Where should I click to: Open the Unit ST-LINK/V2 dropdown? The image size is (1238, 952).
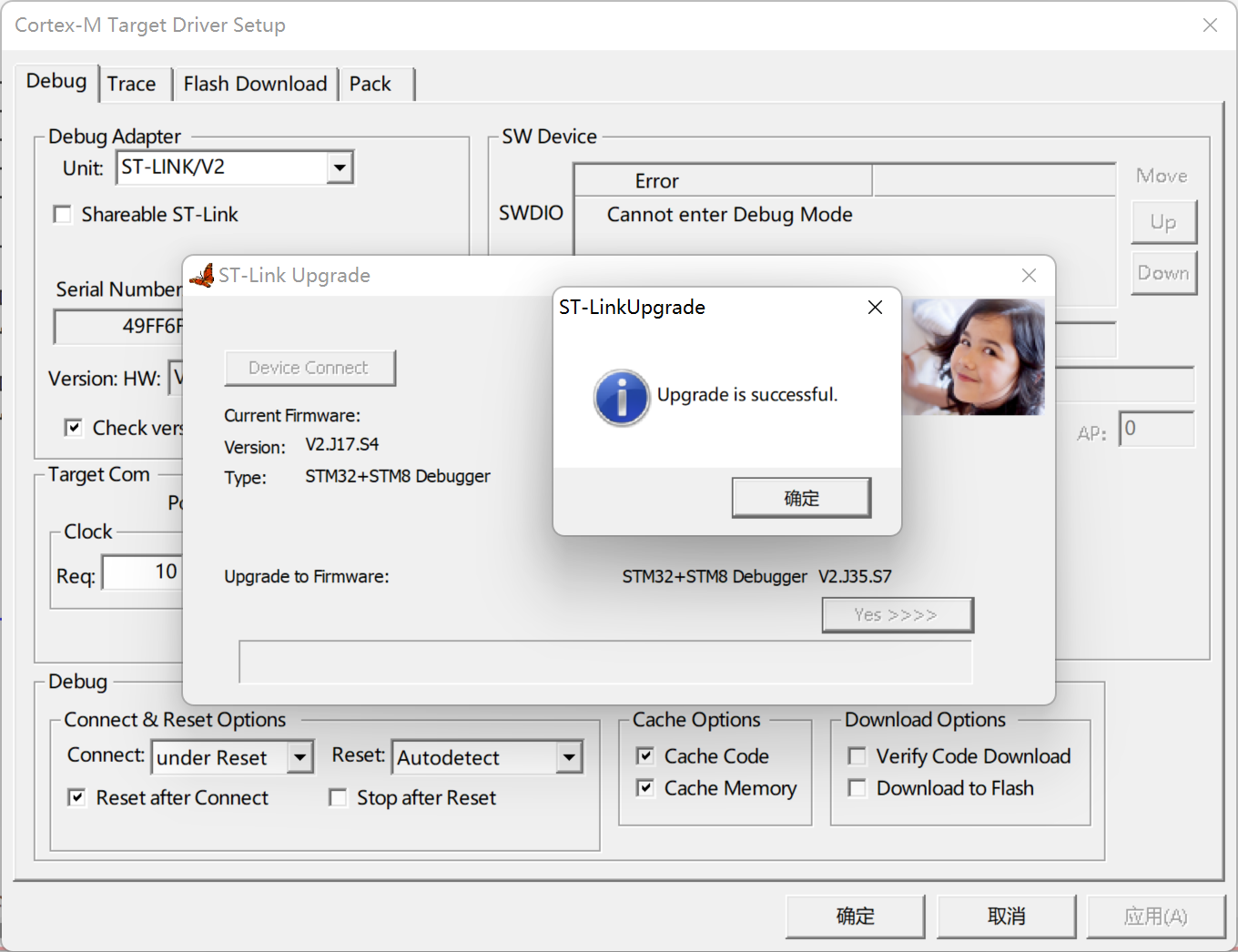[340, 167]
